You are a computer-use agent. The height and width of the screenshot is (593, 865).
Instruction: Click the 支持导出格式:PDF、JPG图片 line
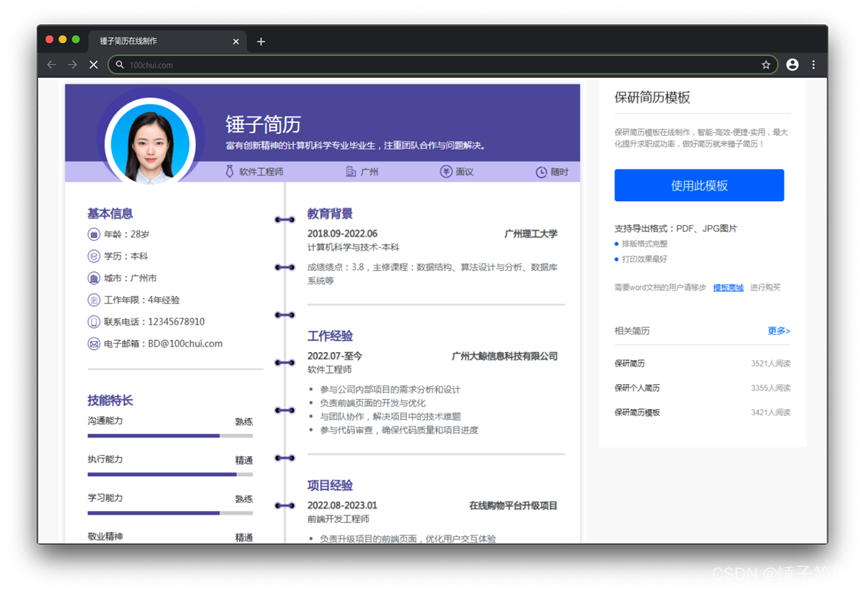click(x=676, y=228)
